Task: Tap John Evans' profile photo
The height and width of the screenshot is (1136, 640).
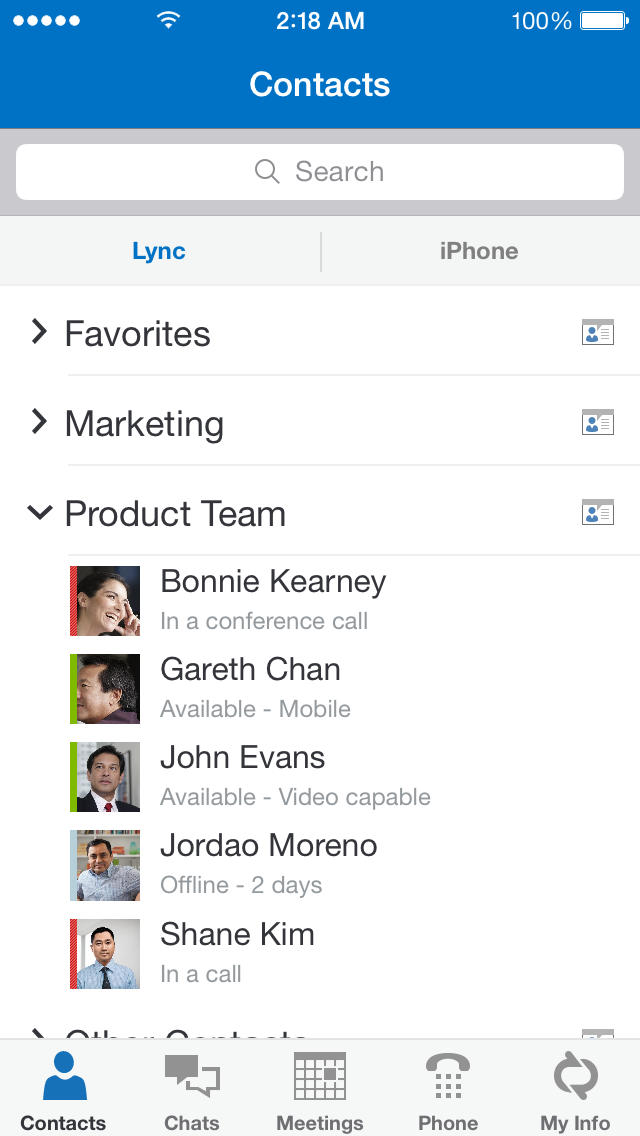Action: click(x=108, y=776)
